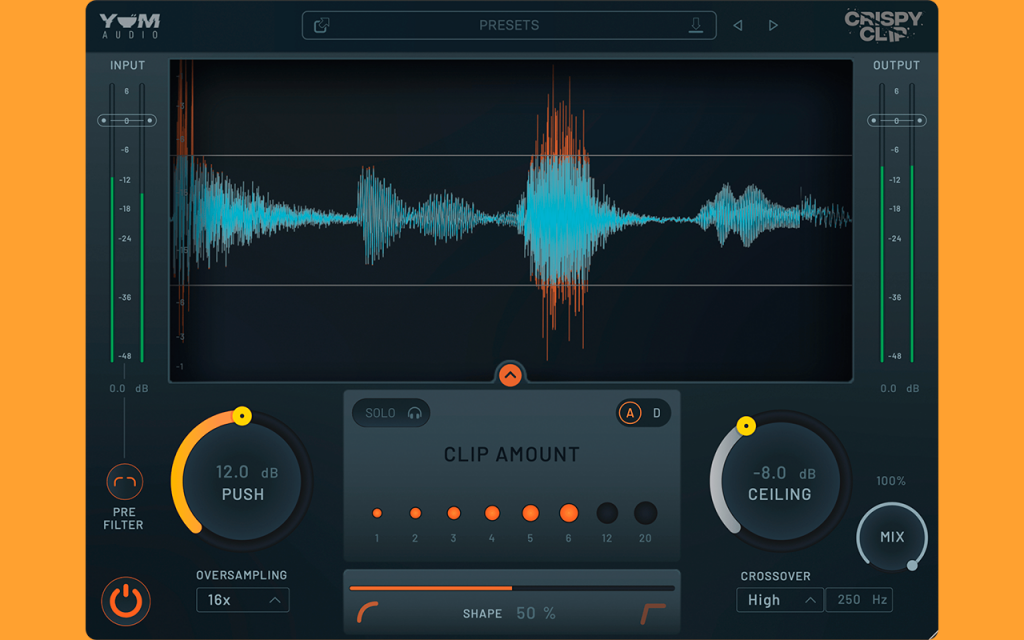Click the soft knee shape icon
1024x640 pixels.
click(x=368, y=613)
